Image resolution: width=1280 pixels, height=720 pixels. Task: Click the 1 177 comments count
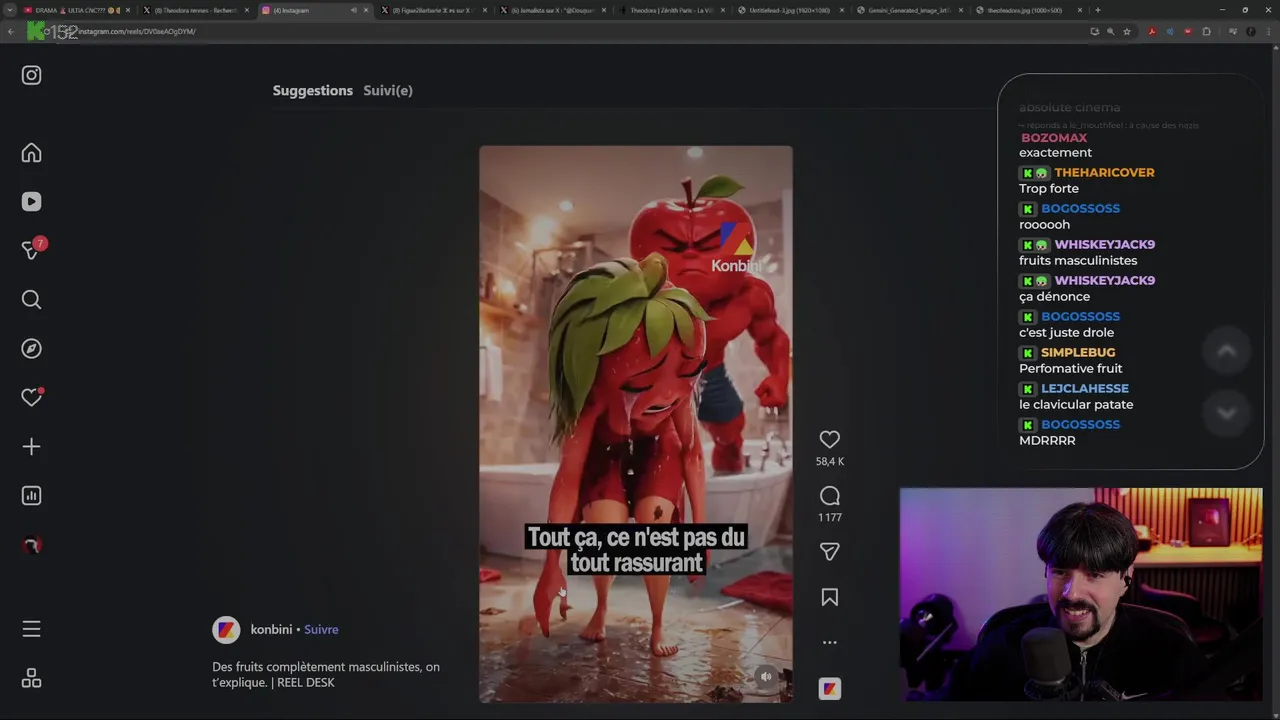point(830,517)
